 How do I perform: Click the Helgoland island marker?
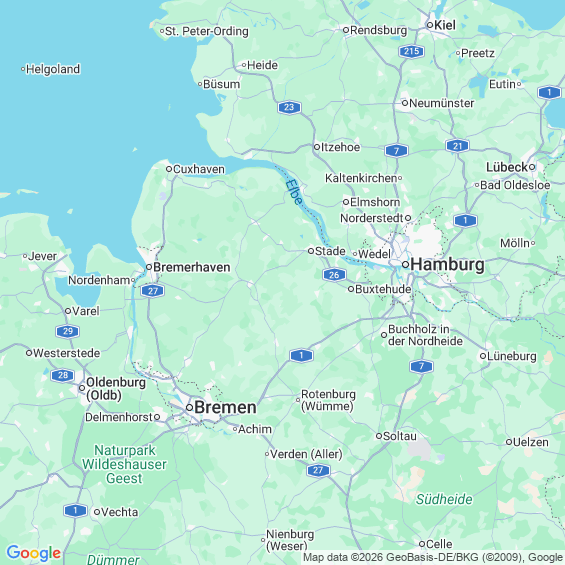coord(23,69)
